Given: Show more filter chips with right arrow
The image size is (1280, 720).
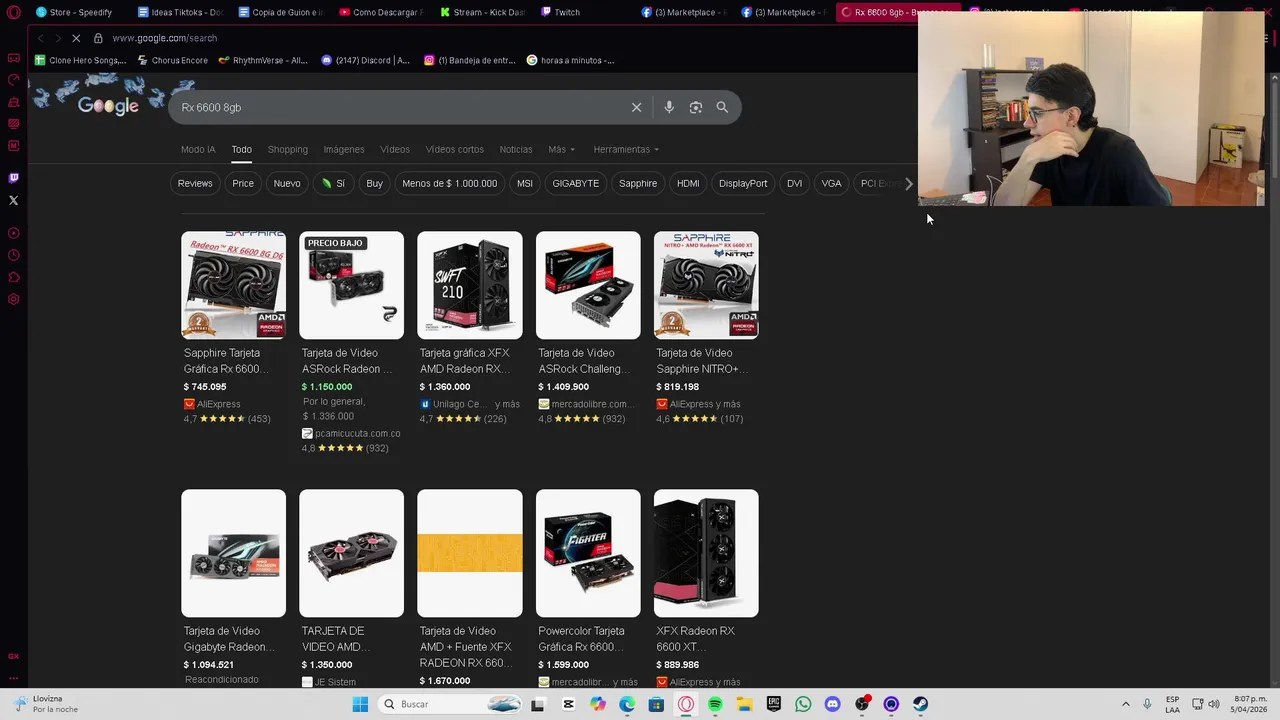Looking at the screenshot, I should (908, 183).
